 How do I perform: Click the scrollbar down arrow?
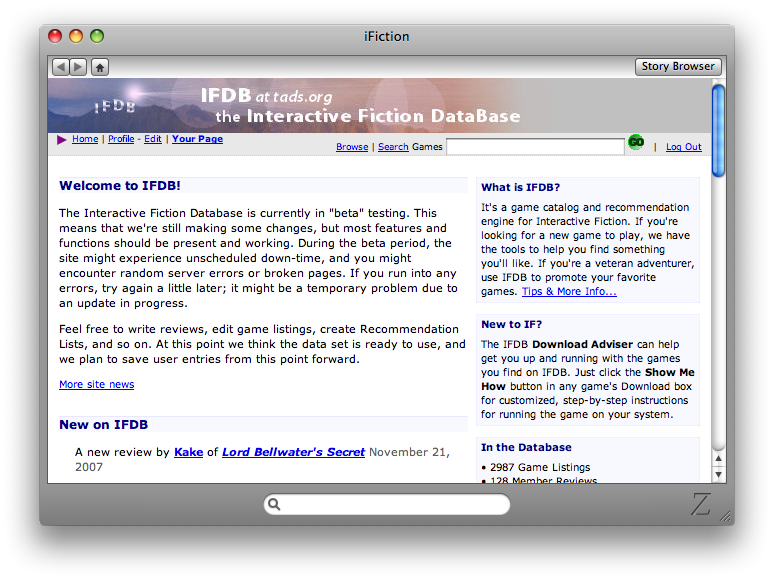718,475
